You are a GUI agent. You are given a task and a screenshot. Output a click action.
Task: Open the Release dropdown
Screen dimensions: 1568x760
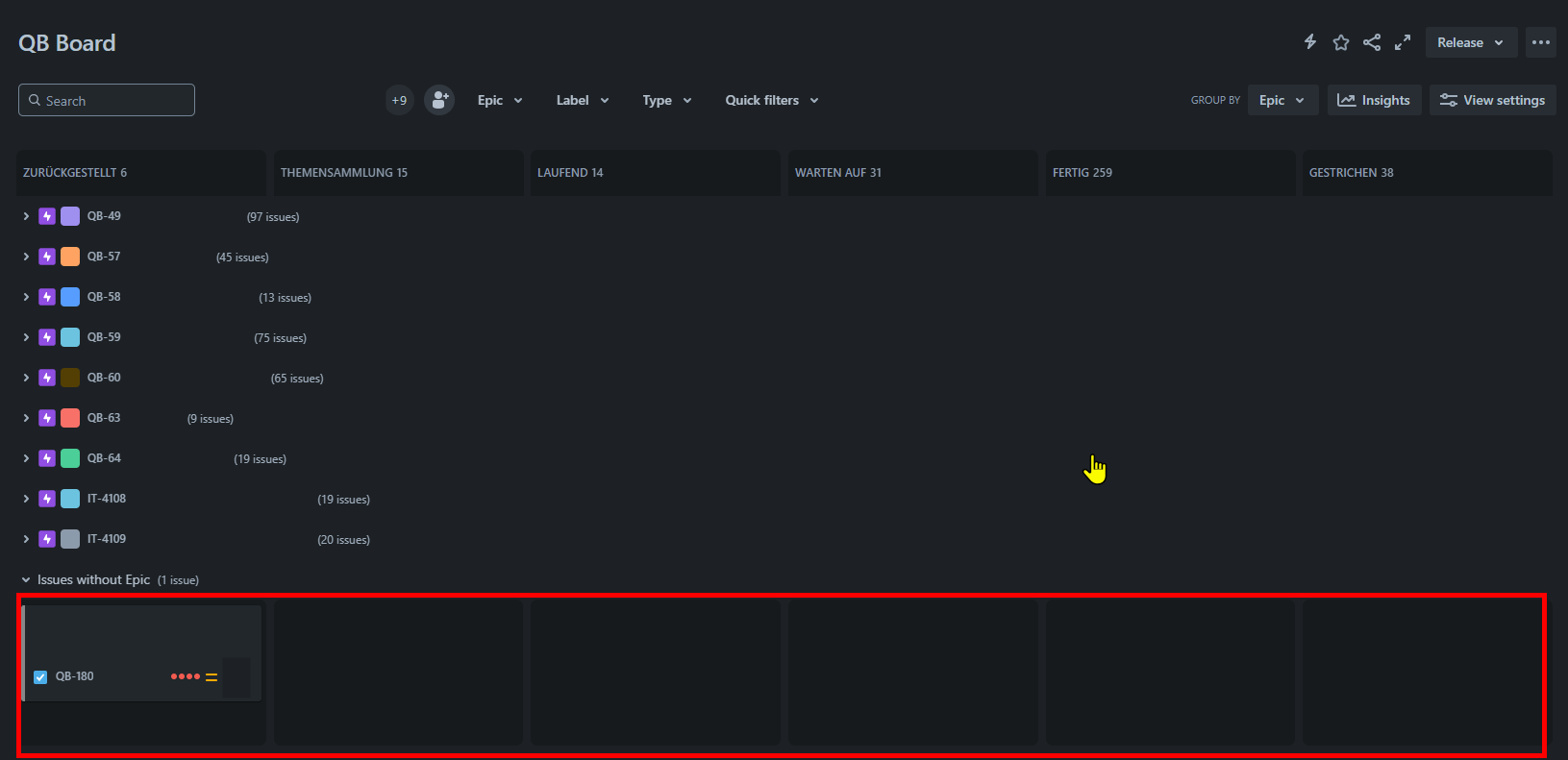(1471, 42)
